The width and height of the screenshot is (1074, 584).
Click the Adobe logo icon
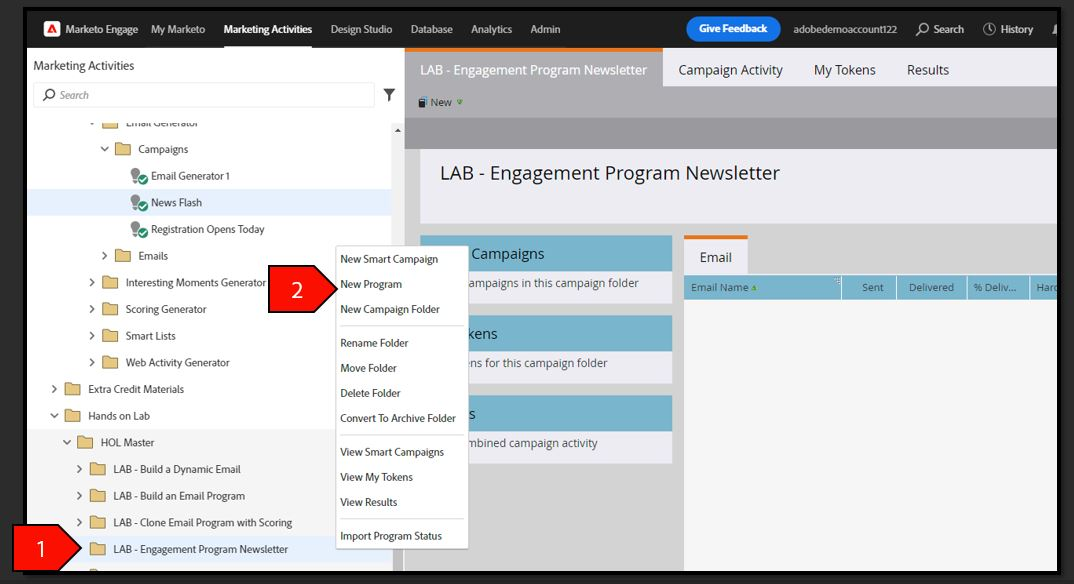point(51,29)
